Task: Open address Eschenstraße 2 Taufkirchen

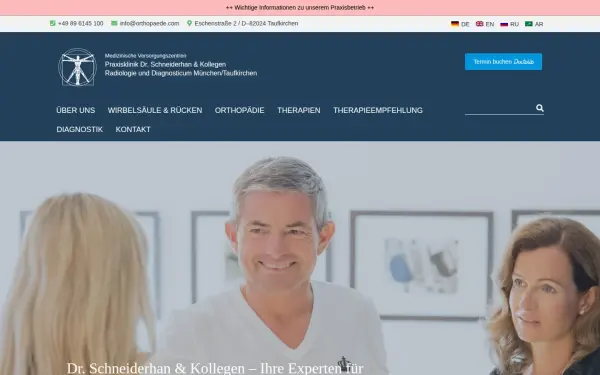Action: coord(246,23)
